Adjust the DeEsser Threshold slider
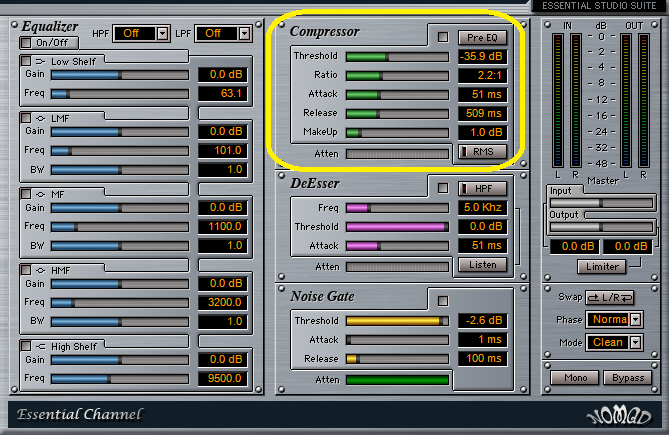The width and height of the screenshot is (669, 435). [x=397, y=227]
